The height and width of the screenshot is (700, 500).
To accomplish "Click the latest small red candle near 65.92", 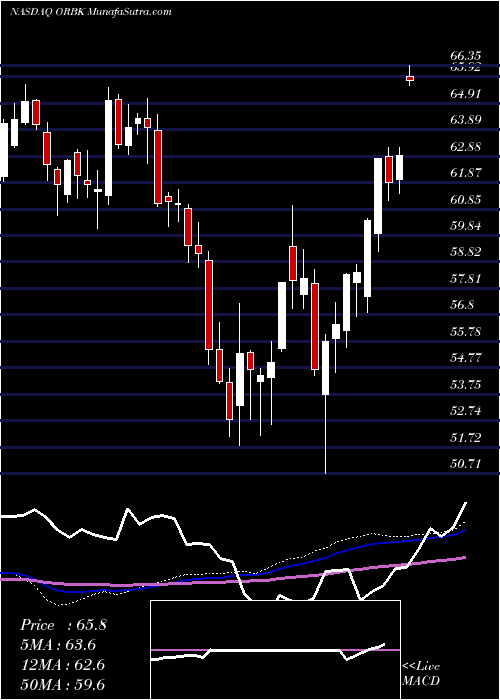I will [410, 79].
